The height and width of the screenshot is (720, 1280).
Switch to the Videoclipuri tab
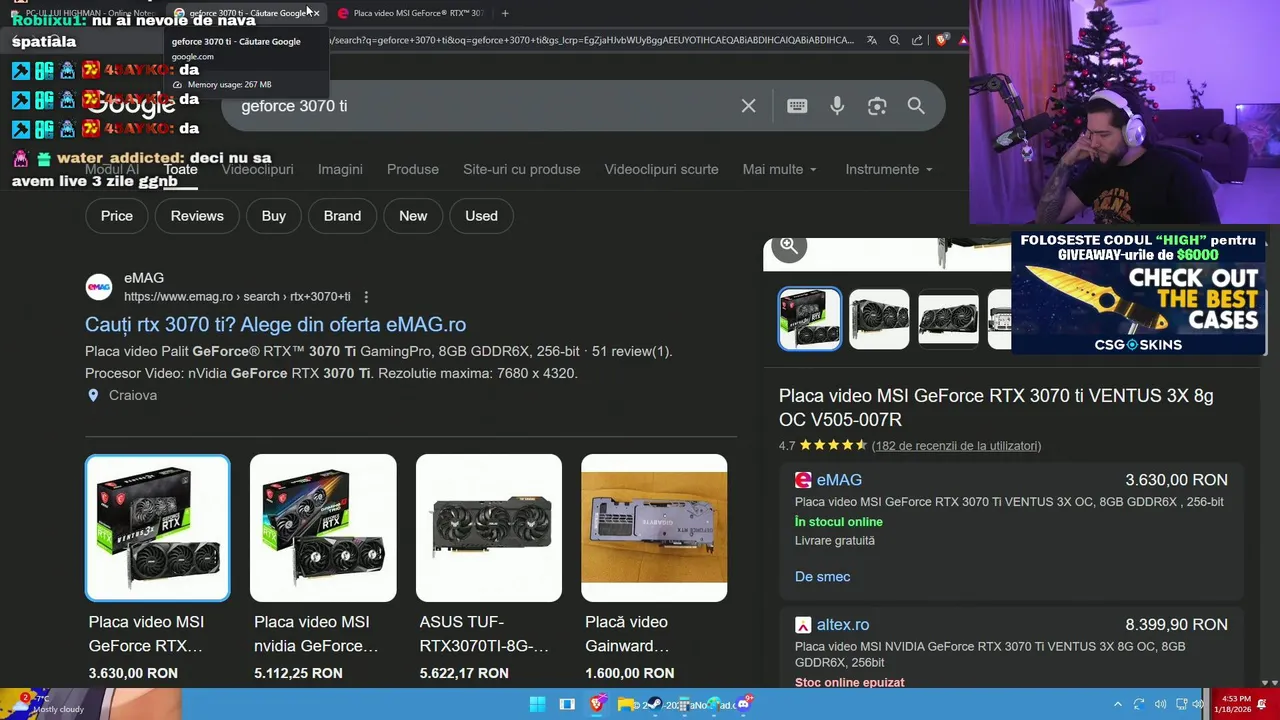tap(257, 169)
